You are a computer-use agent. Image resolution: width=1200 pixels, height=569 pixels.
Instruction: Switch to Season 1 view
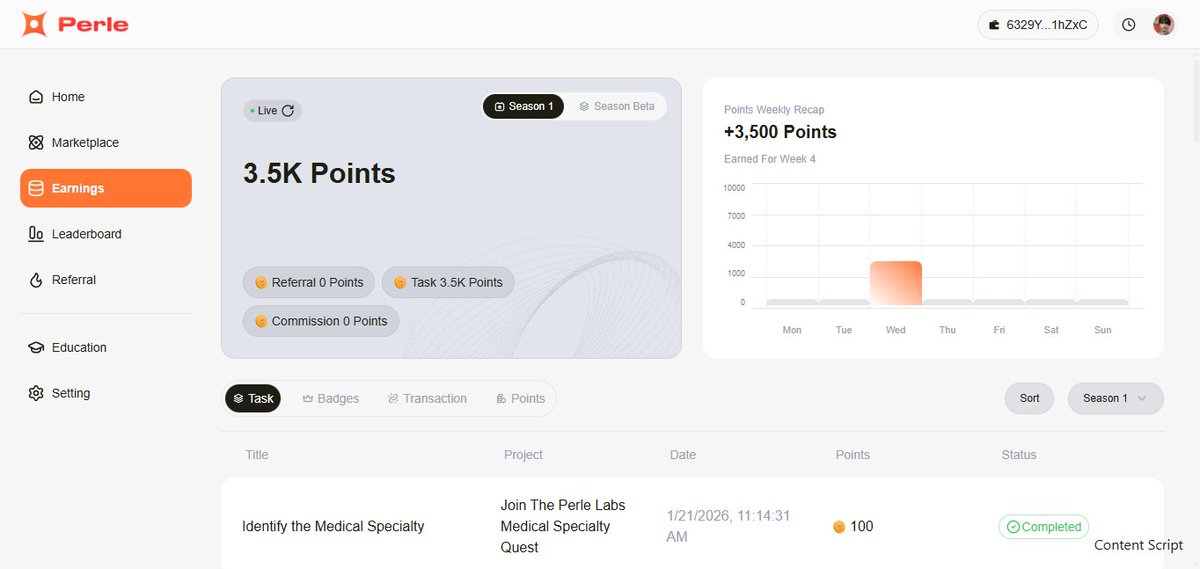(524, 106)
